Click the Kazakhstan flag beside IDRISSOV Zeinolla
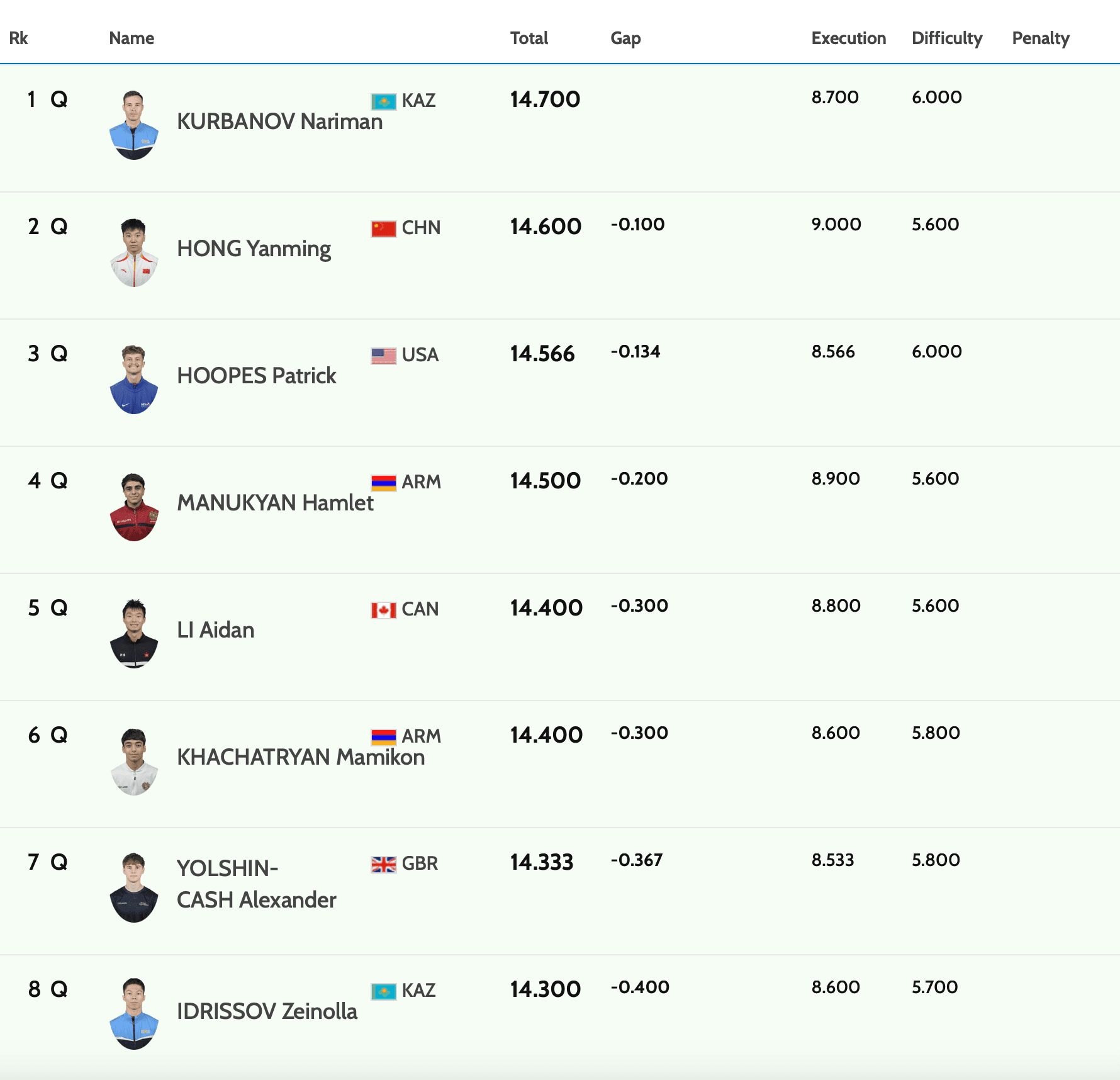1120x1080 pixels. click(383, 991)
